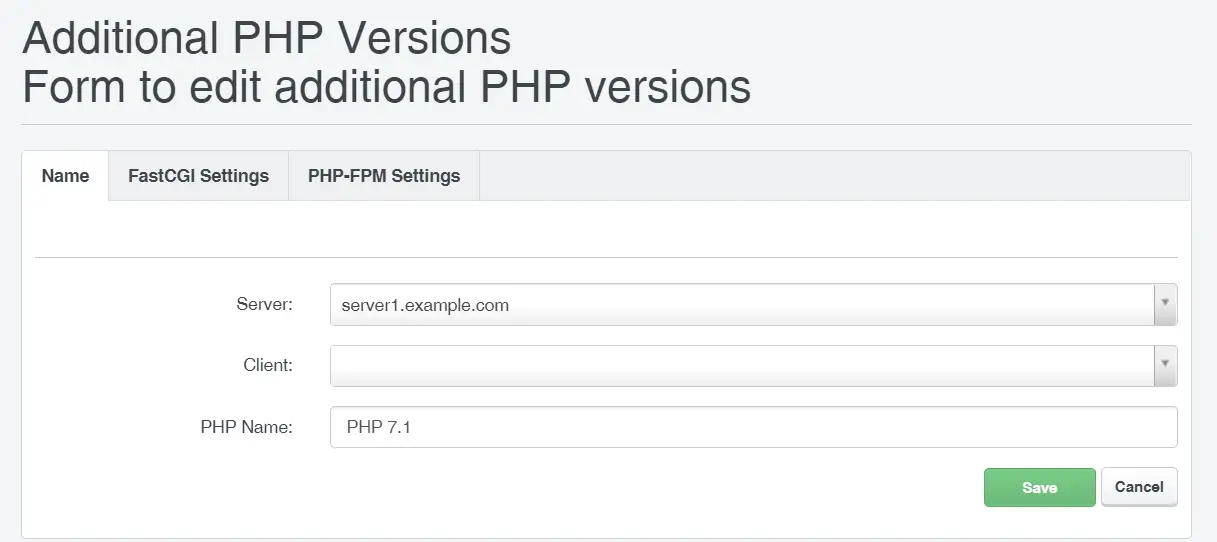This screenshot has height=542, width=1217.
Task: Click the "Additional PHP Versions" heading
Action: click(266, 39)
